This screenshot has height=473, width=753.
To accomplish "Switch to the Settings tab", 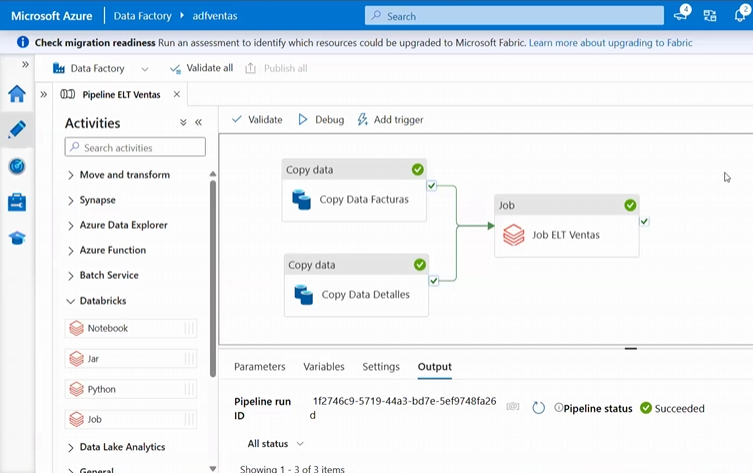I will tap(381, 367).
